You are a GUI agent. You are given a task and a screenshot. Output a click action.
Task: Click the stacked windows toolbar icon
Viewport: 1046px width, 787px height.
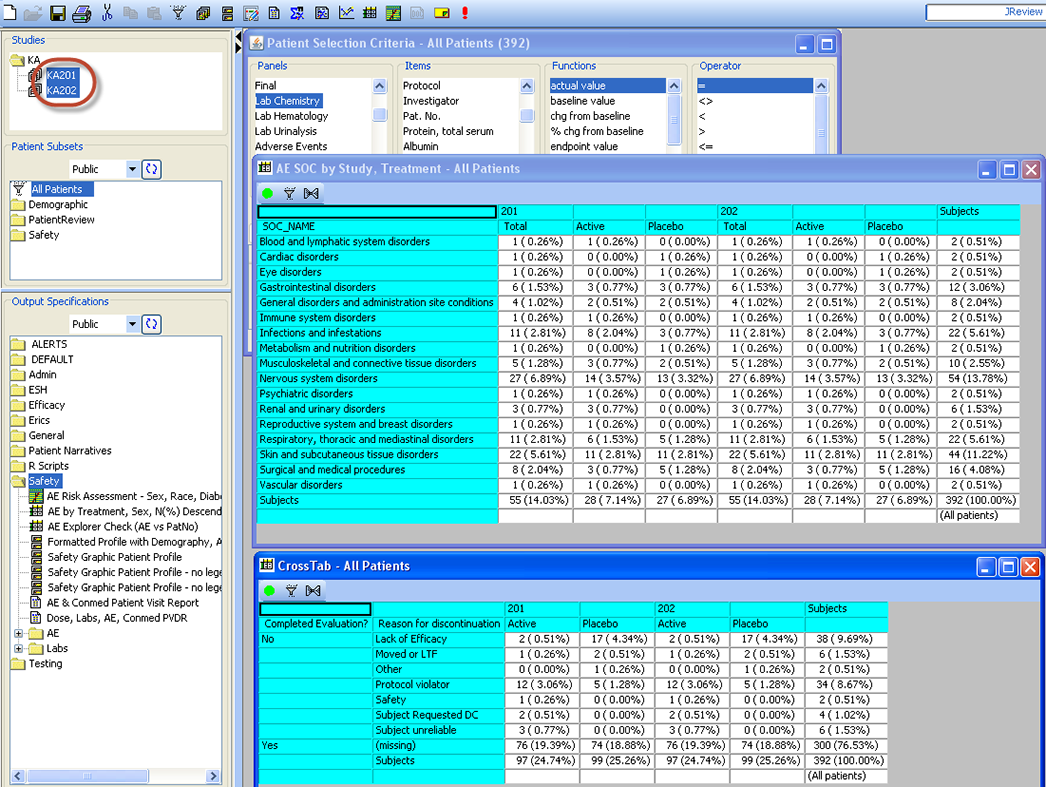click(x=203, y=12)
